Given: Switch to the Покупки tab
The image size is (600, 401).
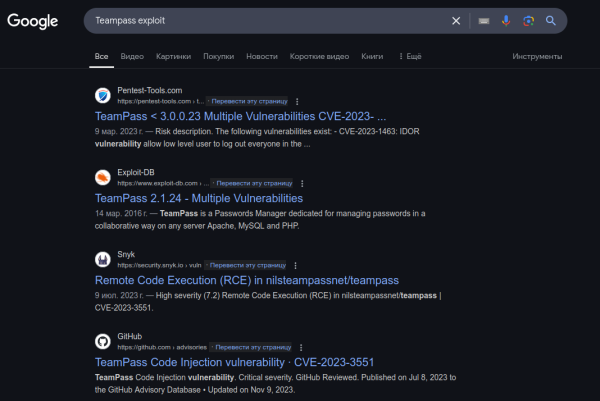Looking at the screenshot, I should (218, 56).
